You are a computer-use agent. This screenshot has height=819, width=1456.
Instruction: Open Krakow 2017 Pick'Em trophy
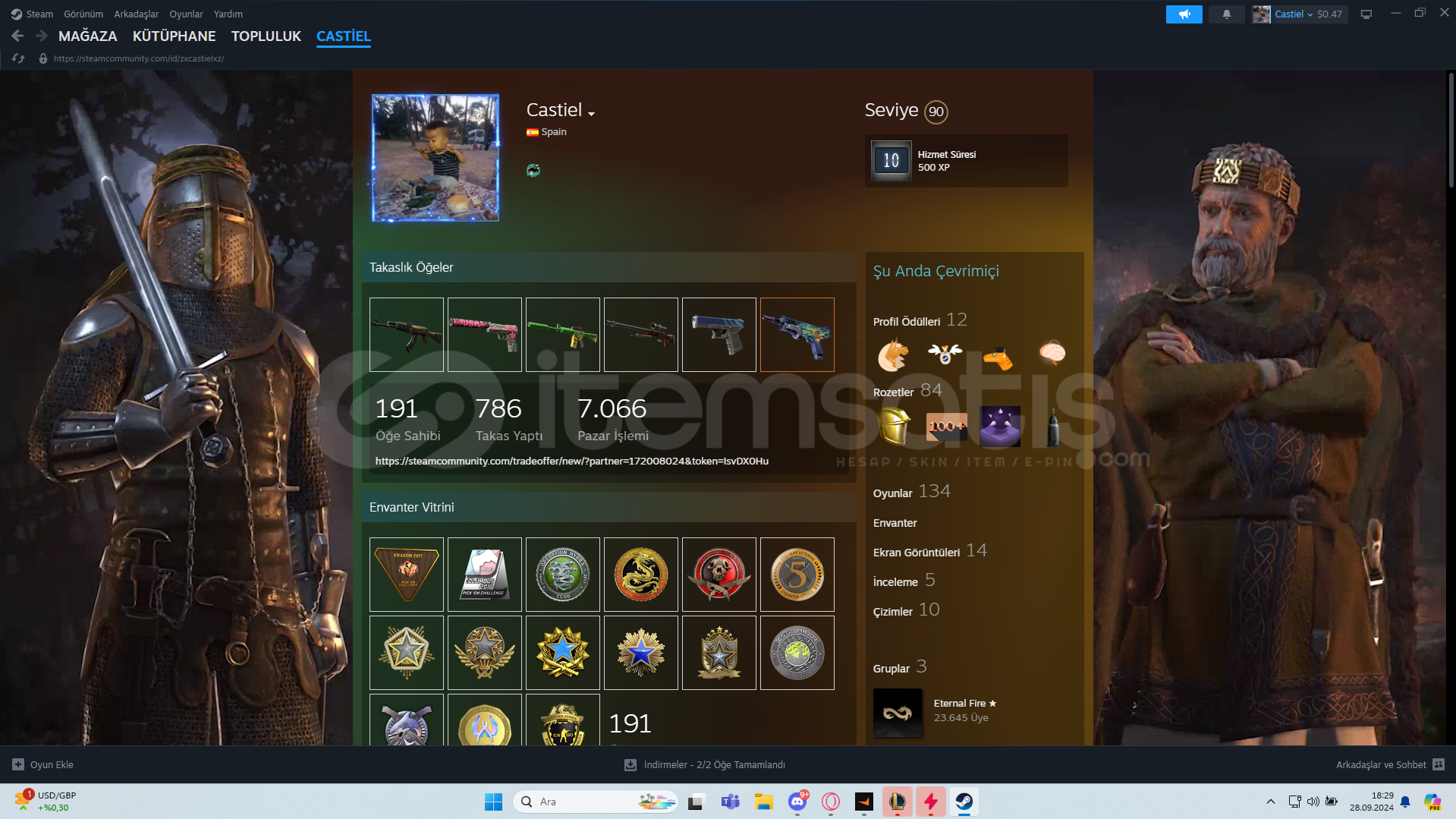click(x=407, y=575)
